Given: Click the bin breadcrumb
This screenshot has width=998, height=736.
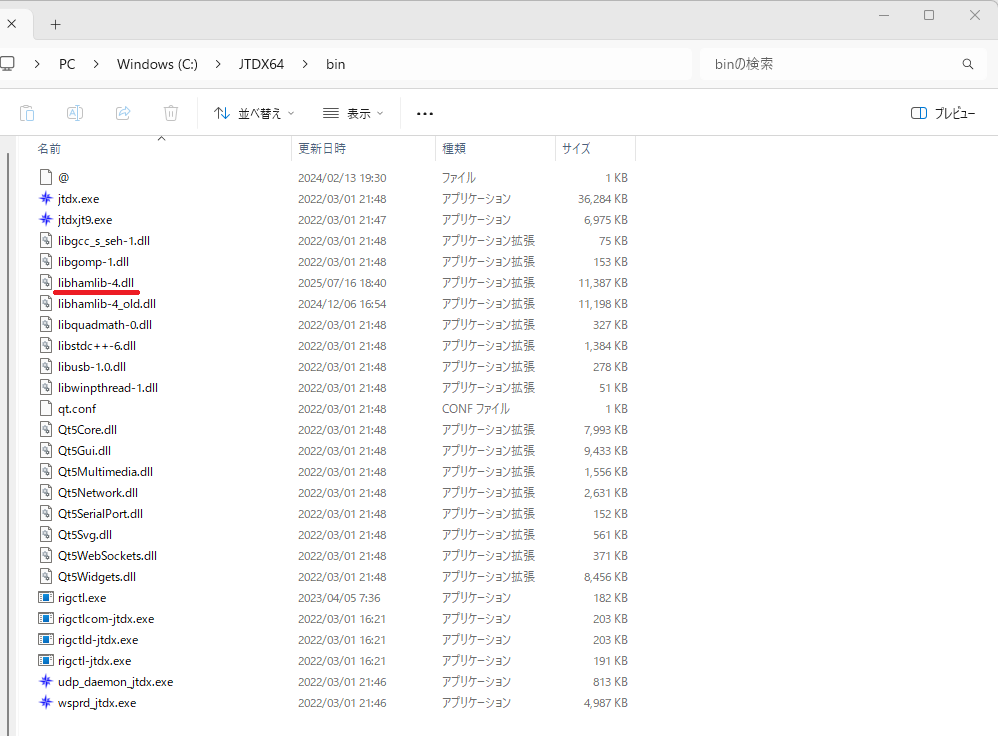Looking at the screenshot, I should pyautogui.click(x=335, y=64).
